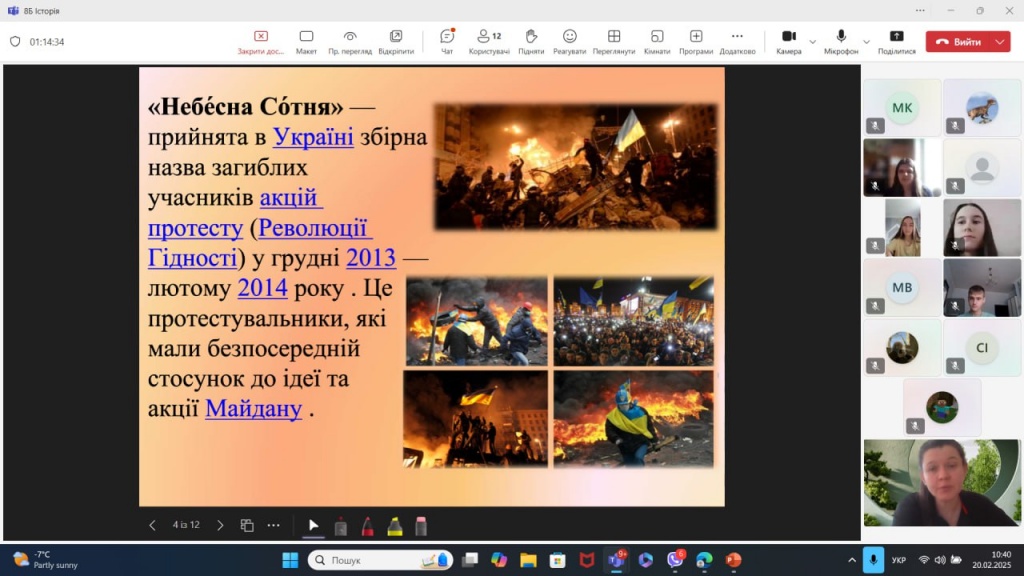
Task: Open the Реагувати reactions menu
Action: [569, 41]
